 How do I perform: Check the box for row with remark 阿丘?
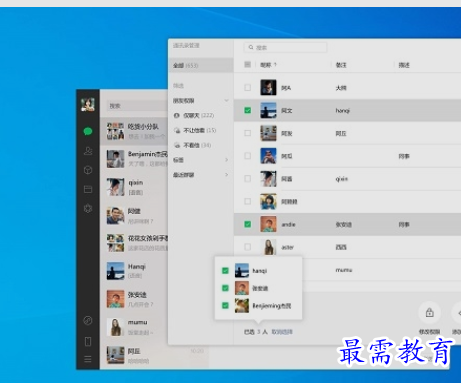click(x=248, y=133)
